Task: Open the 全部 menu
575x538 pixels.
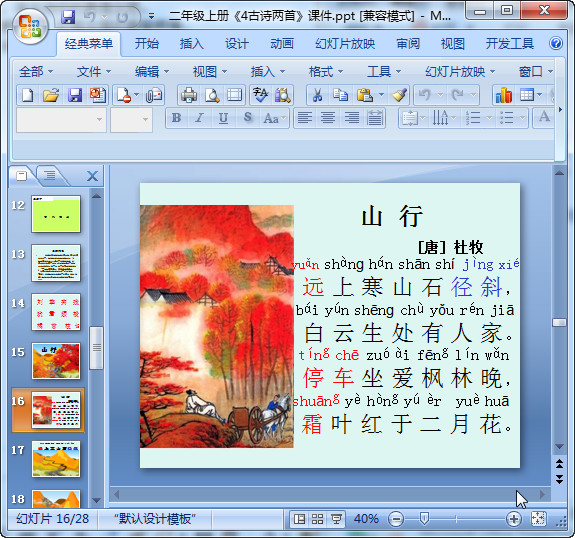Action: click(x=36, y=72)
